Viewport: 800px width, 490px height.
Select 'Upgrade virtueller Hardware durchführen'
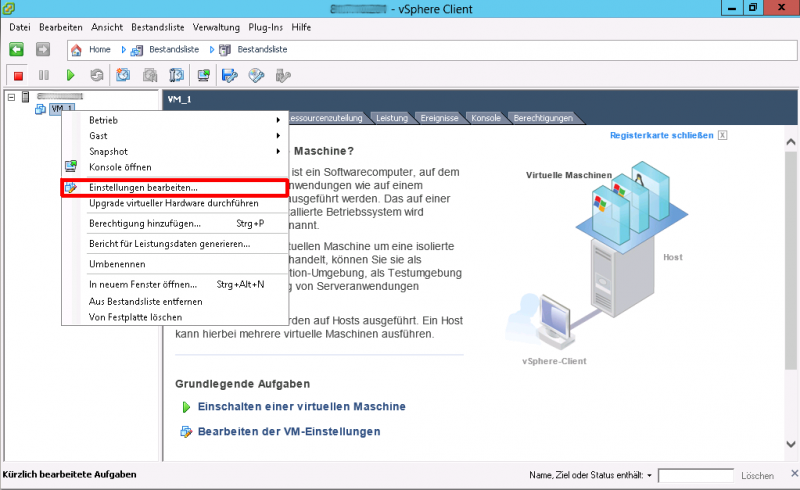click(x=174, y=203)
